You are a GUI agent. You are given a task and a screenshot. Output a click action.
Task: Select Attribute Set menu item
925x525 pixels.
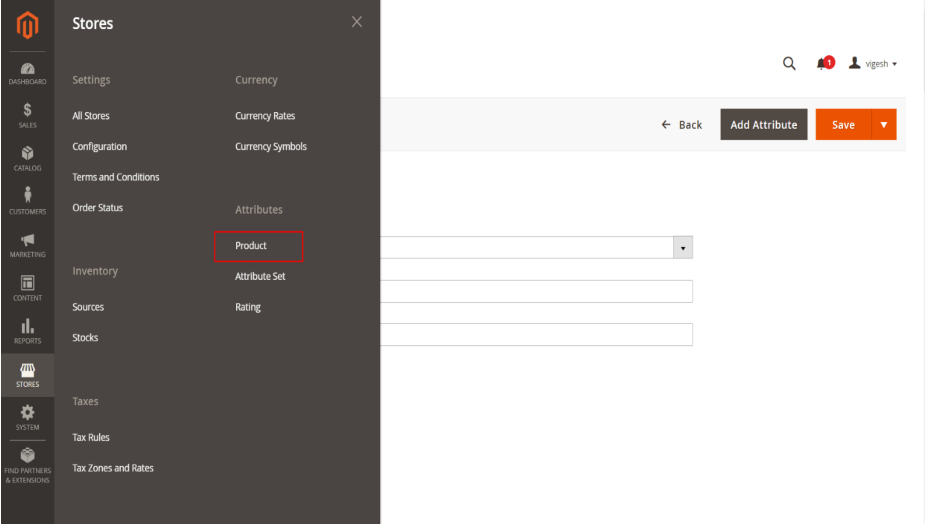point(260,276)
